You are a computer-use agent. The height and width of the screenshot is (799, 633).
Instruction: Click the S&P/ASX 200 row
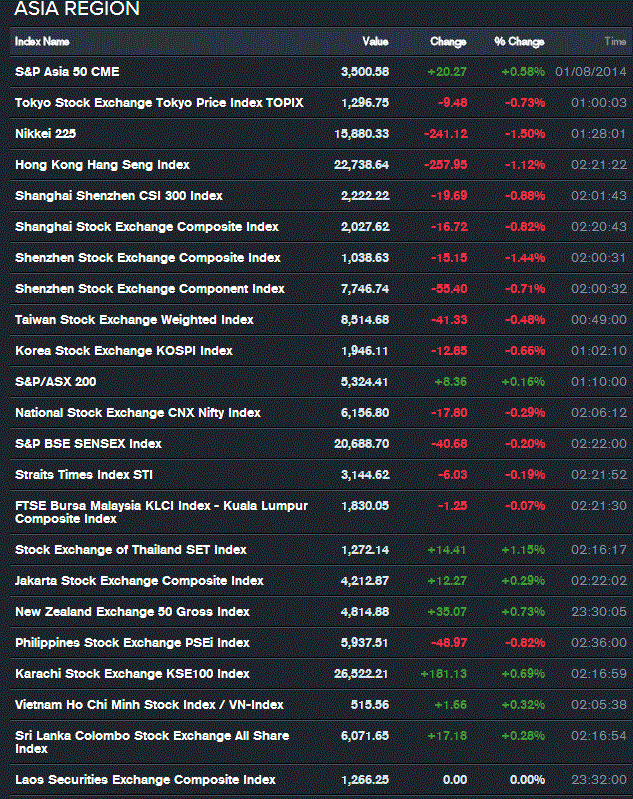click(x=56, y=382)
